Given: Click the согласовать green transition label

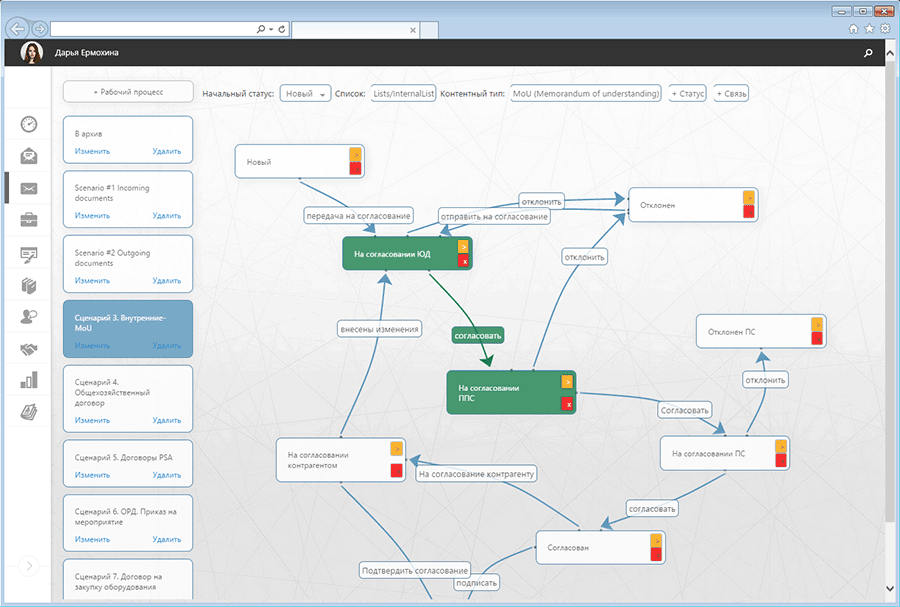Looking at the screenshot, I should point(477,335).
